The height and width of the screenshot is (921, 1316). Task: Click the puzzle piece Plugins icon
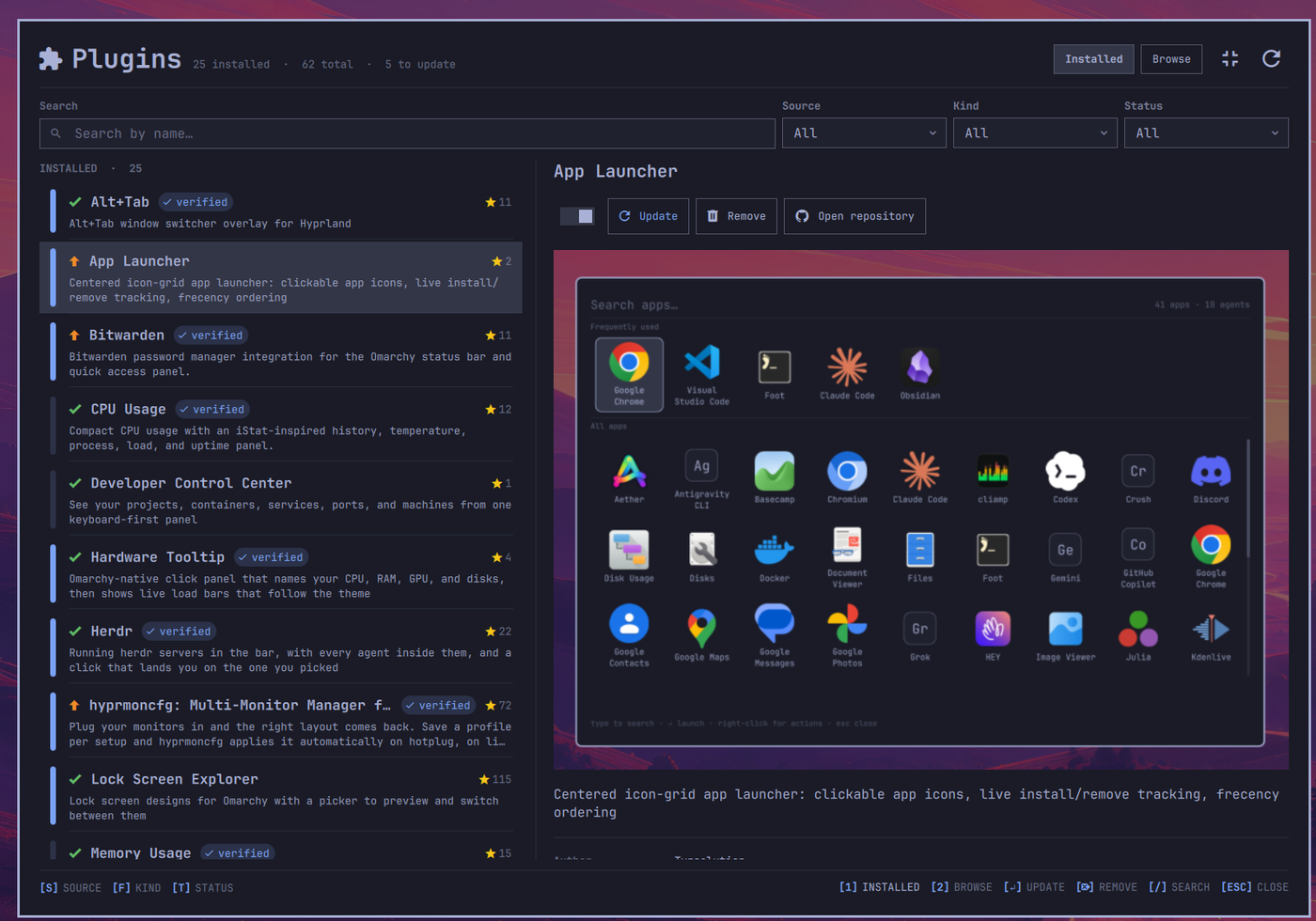click(51, 59)
